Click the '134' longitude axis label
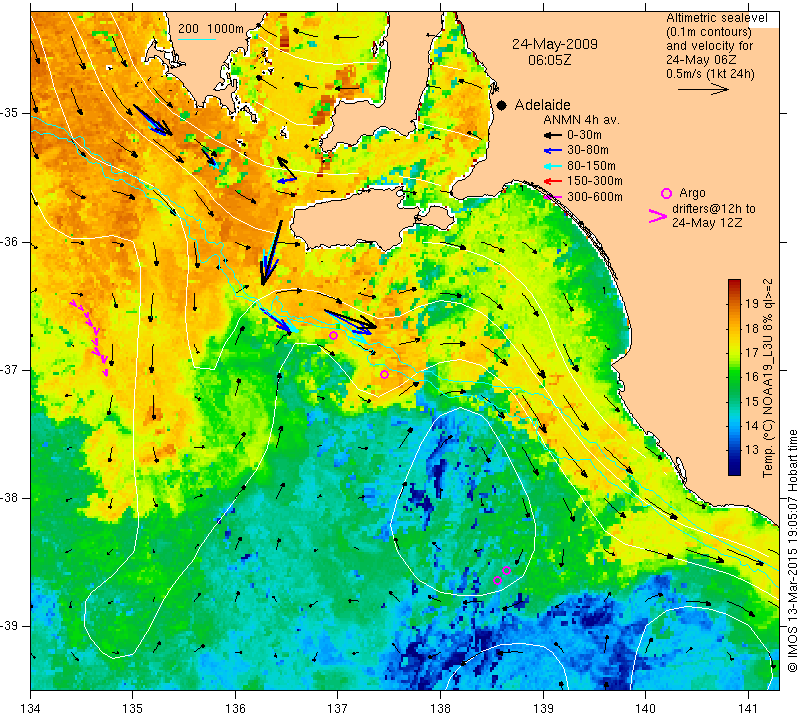The height and width of the screenshot is (720, 800). (31, 708)
